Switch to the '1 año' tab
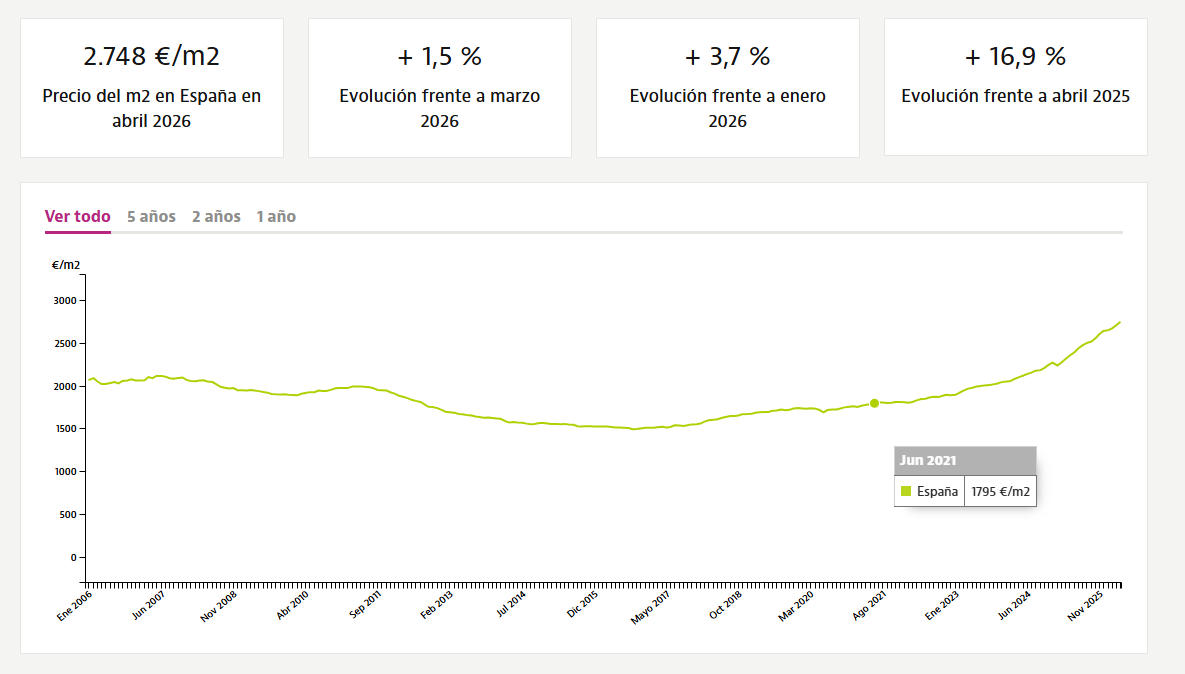1185x674 pixels. [x=276, y=217]
